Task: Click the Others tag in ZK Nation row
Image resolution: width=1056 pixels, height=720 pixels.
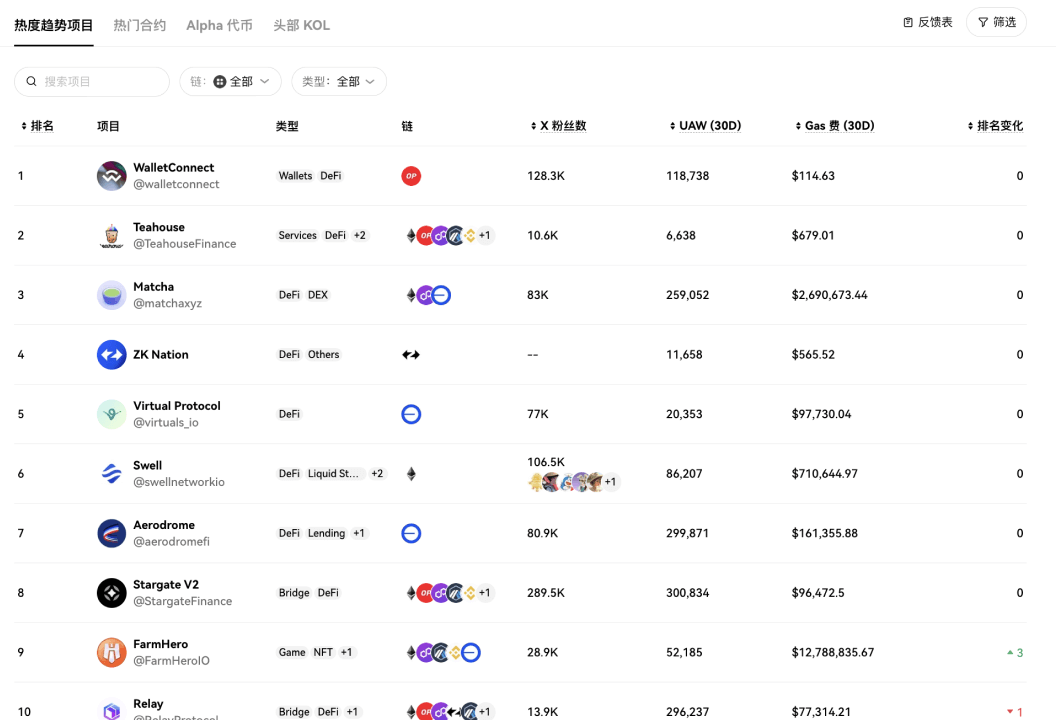Action: (324, 354)
